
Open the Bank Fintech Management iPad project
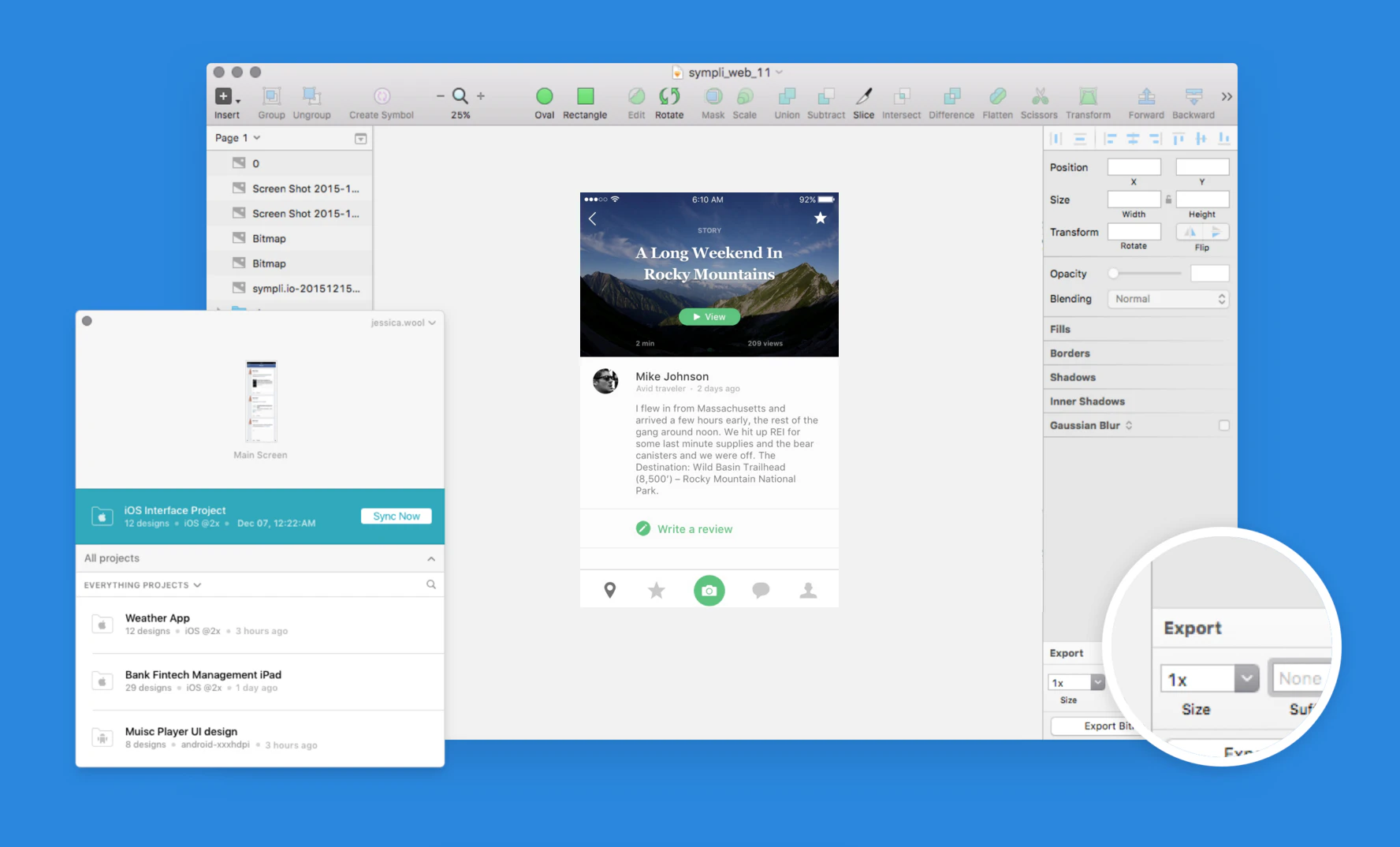pos(260,681)
